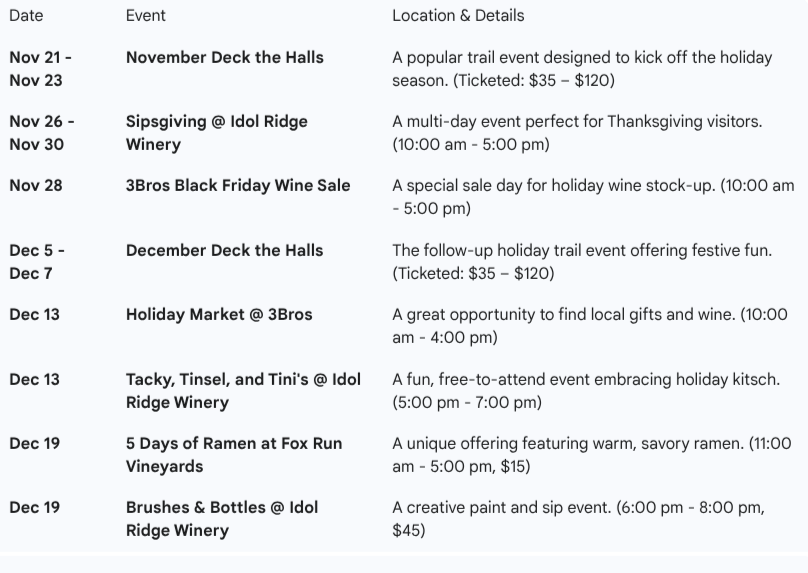Select Sipsgiving @ Idol Ridge Winery event

217,132
